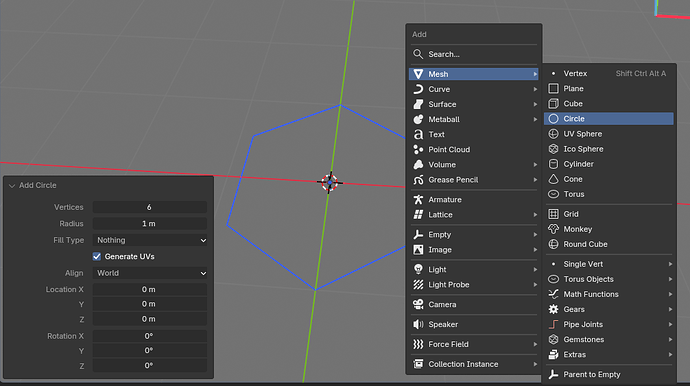Select Round Cube menu entry
690x386 pixels.
tap(609, 244)
